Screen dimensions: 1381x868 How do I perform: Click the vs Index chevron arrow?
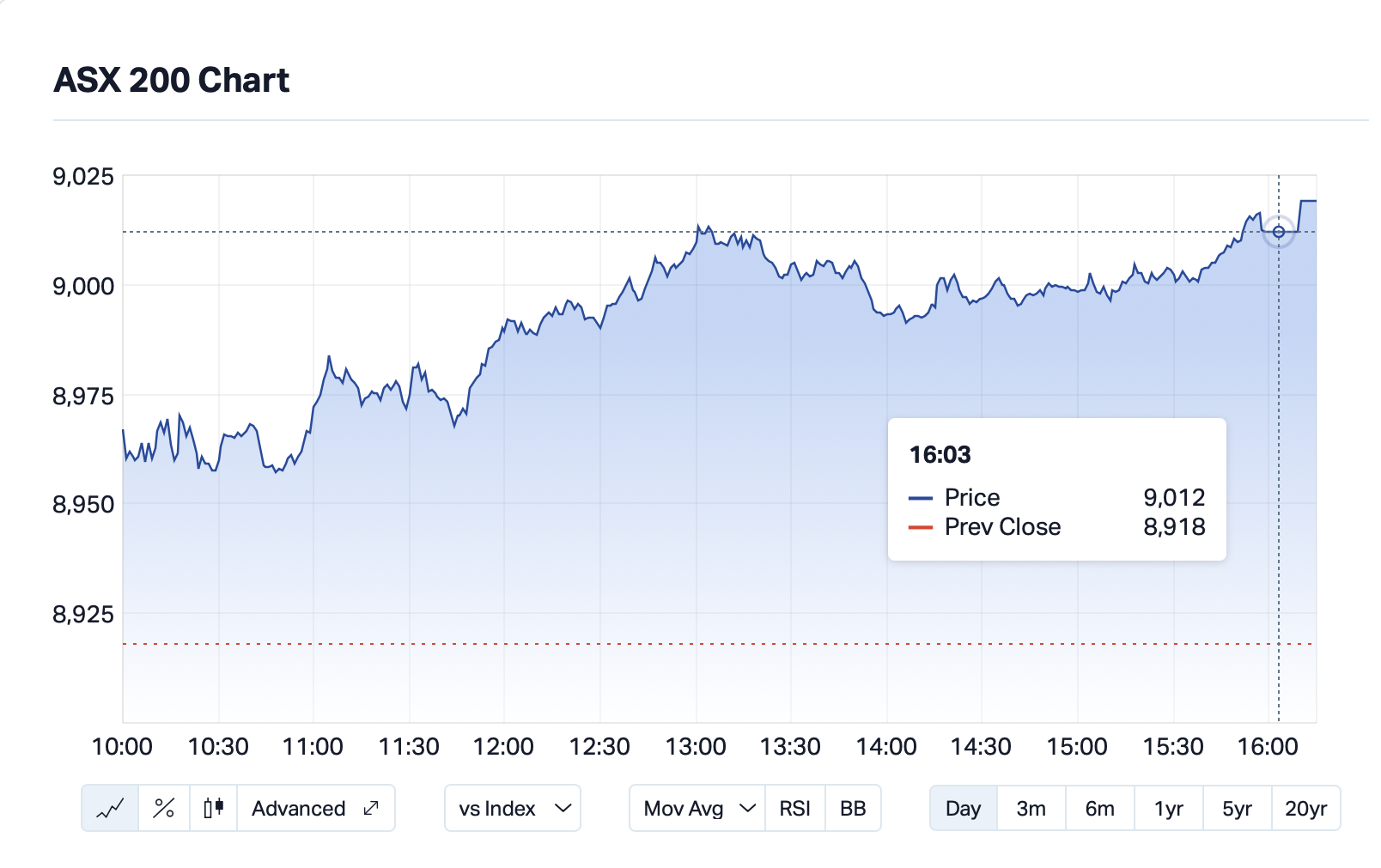[563, 808]
